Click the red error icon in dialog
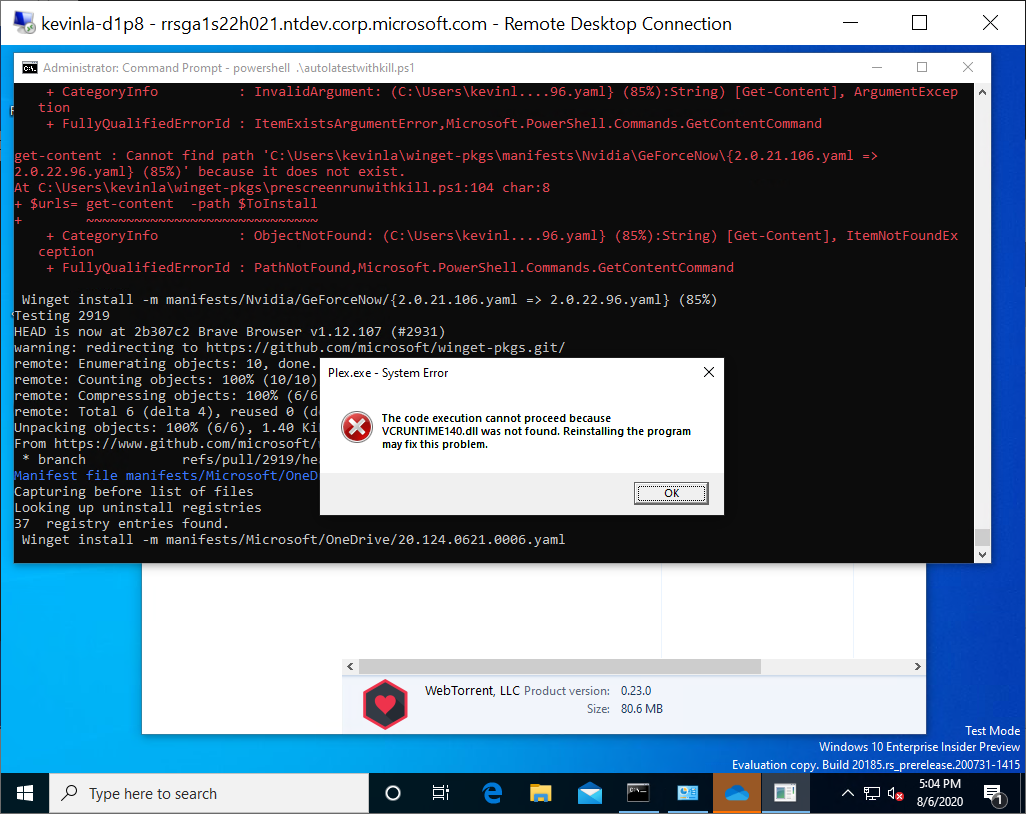Image resolution: width=1026 pixels, height=814 pixels. (x=357, y=428)
